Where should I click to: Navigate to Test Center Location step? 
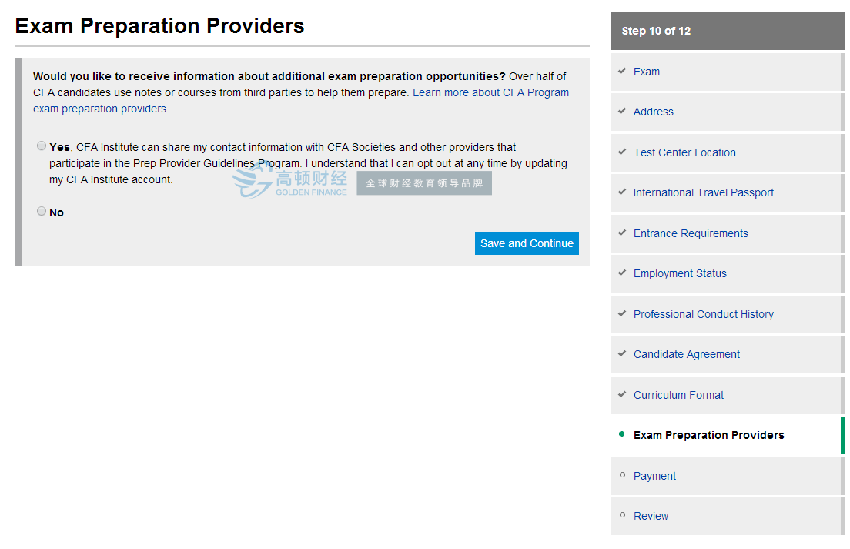click(x=684, y=153)
